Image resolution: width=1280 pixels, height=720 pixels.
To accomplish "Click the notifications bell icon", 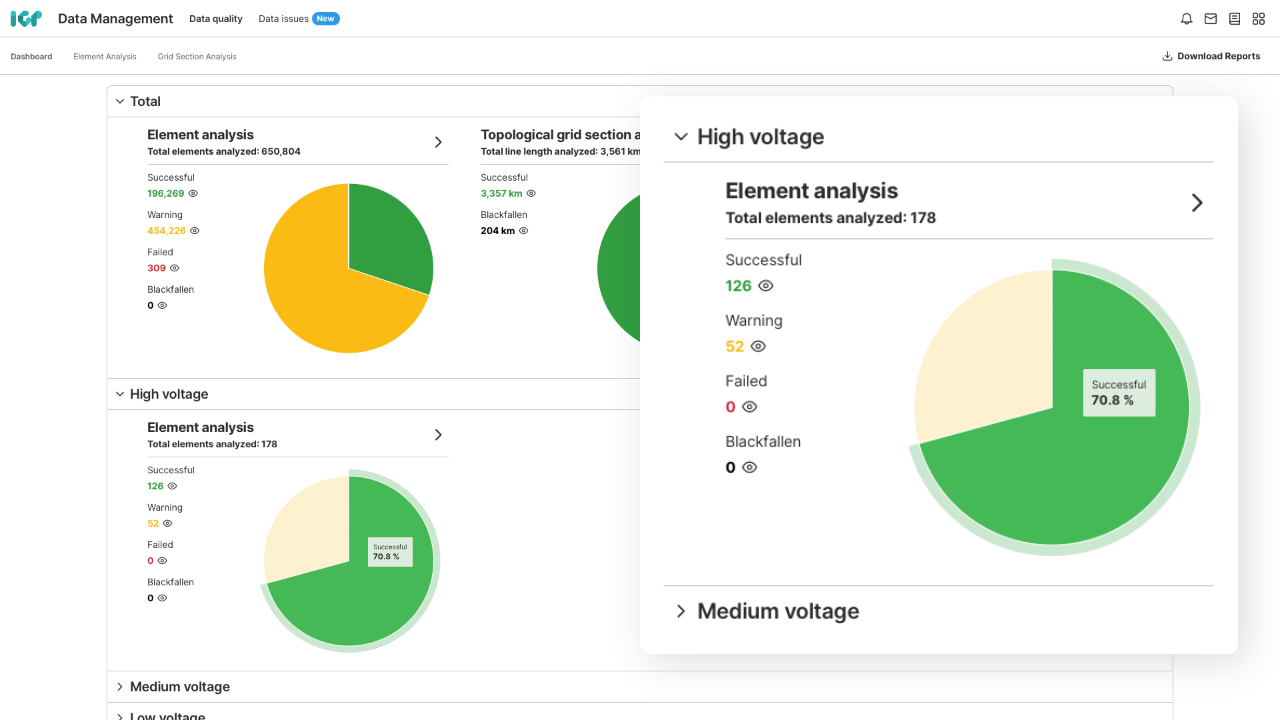I will tap(1187, 19).
